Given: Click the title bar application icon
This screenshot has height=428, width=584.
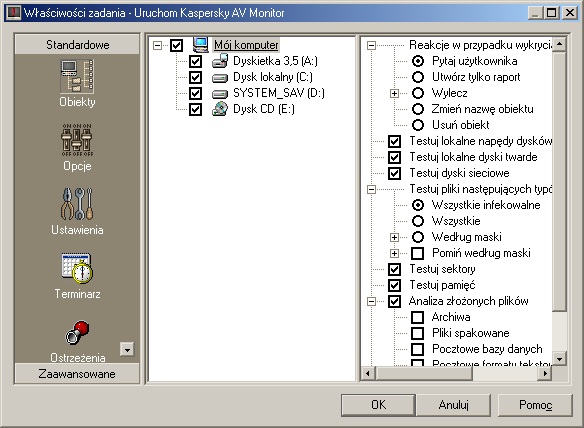Looking at the screenshot, I should point(13,13).
